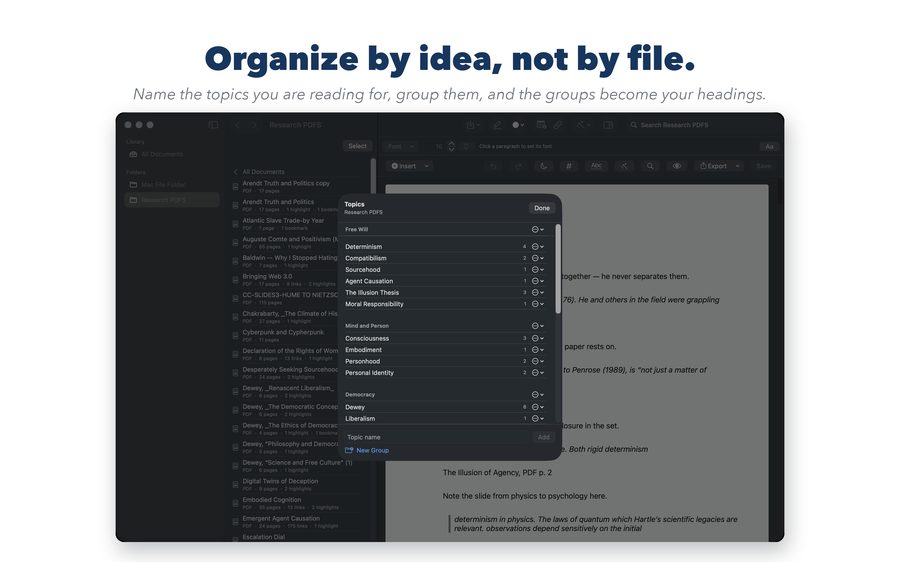Viewport: 900px width, 562px height.
Task: Click the magnifier find icon in the editor toolbar
Action: click(x=650, y=166)
